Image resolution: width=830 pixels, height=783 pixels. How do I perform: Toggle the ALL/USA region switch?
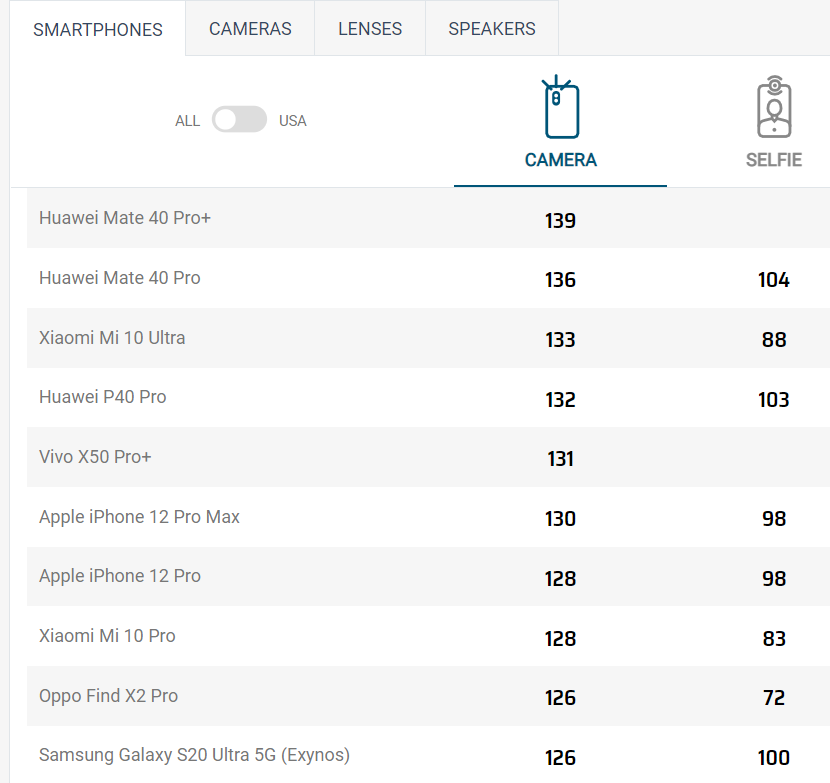240,120
